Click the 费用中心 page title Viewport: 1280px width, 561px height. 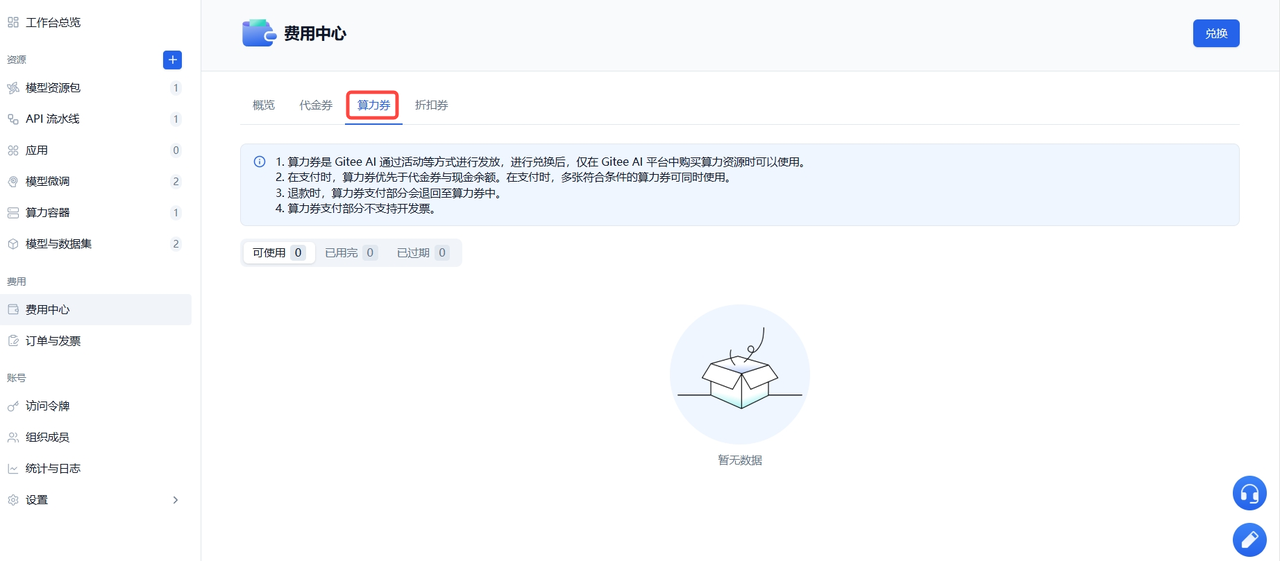[315, 33]
